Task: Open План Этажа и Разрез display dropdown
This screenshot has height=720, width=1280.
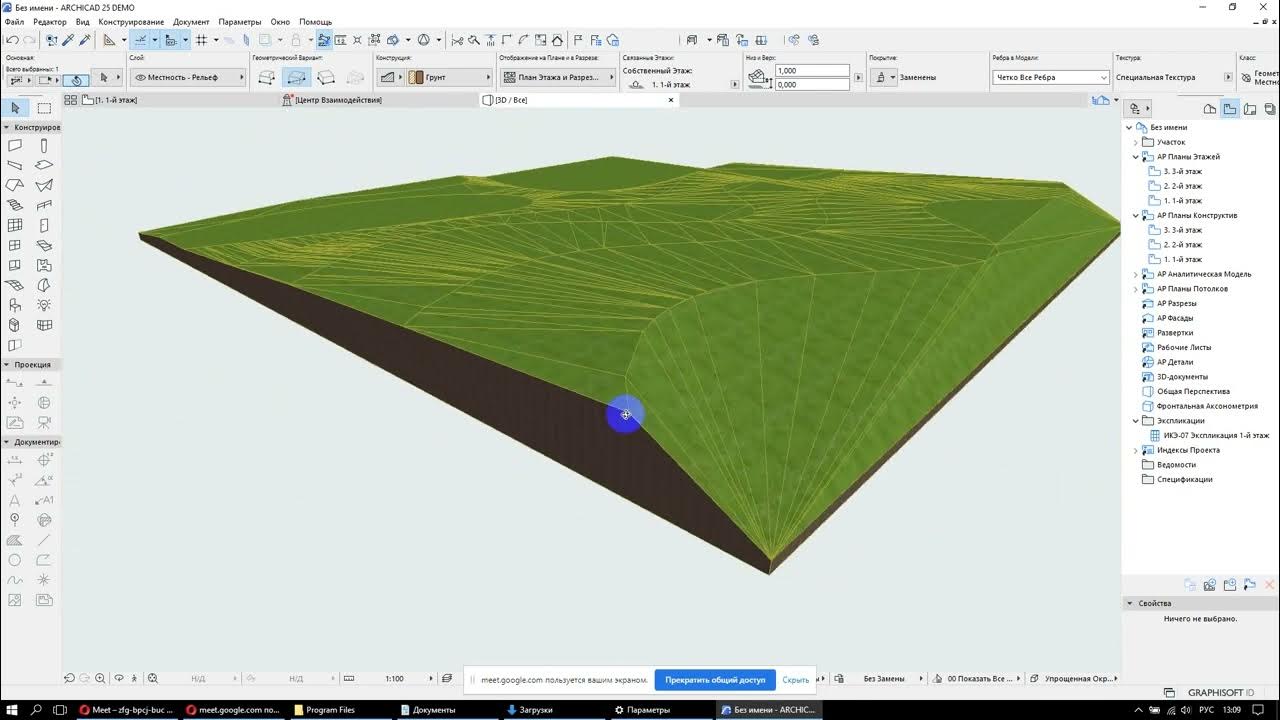Action: click(556, 77)
